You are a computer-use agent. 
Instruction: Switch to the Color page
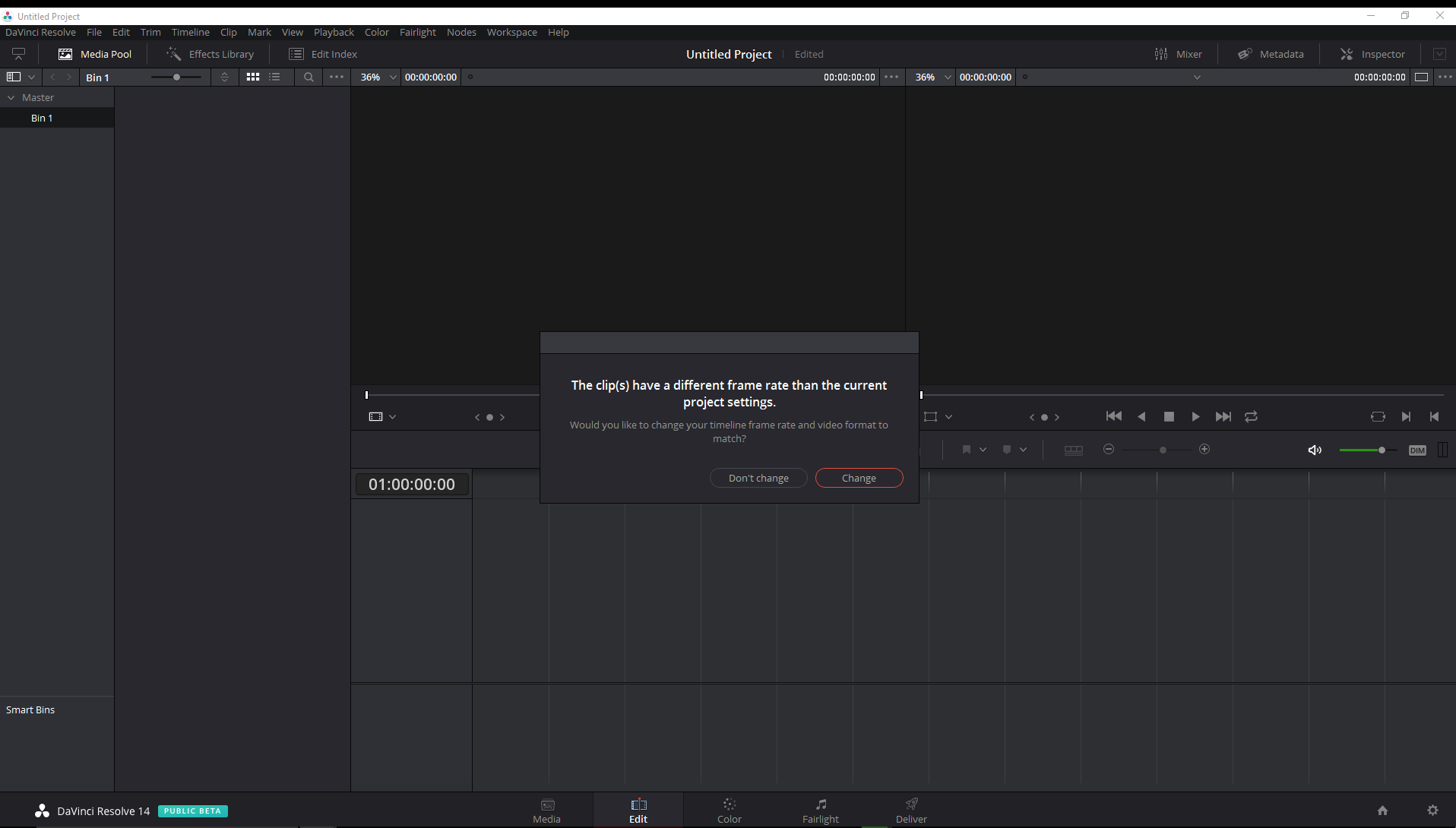coord(730,811)
